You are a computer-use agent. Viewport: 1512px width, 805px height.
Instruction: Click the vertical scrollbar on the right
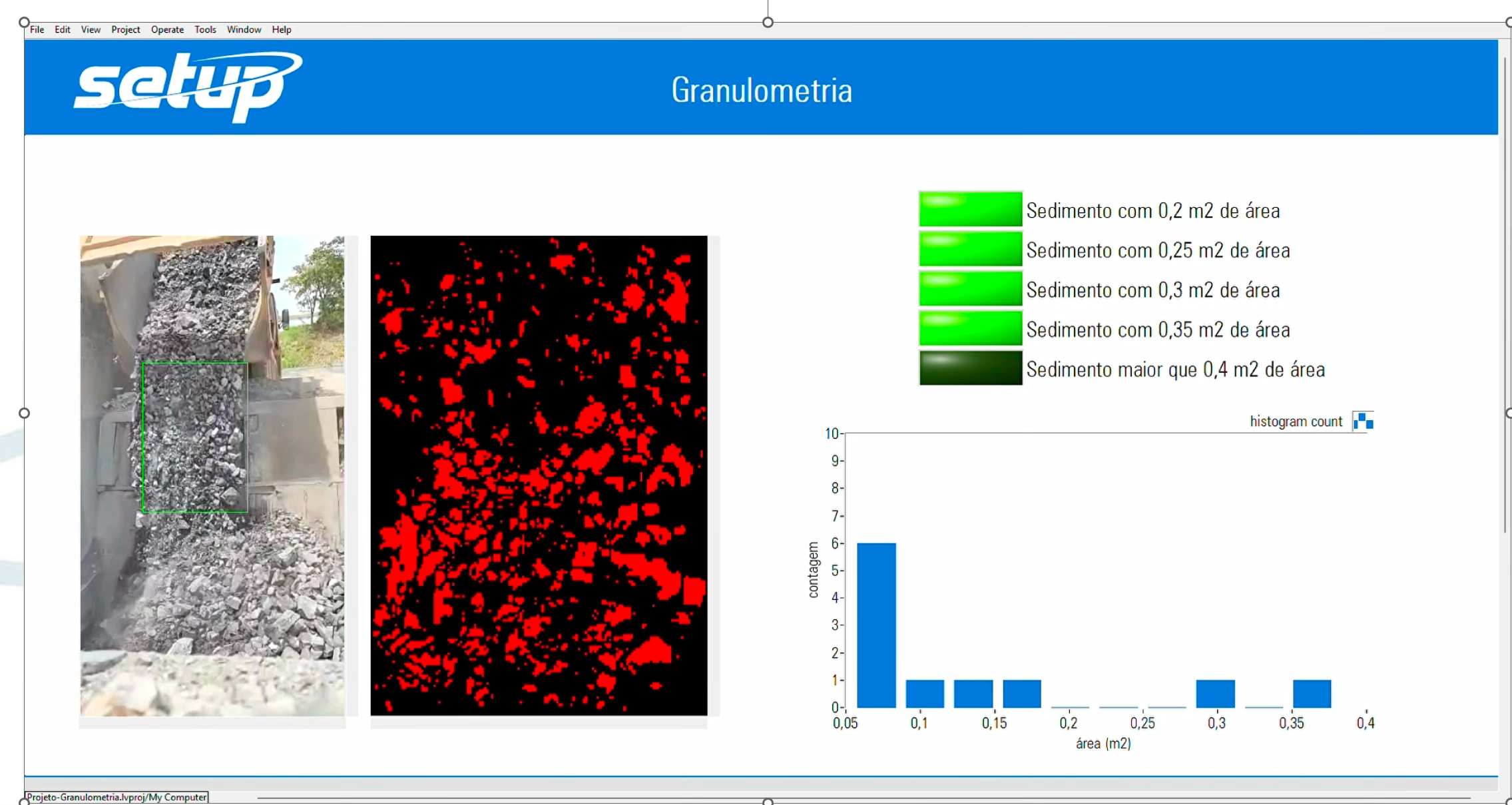coord(1505,293)
